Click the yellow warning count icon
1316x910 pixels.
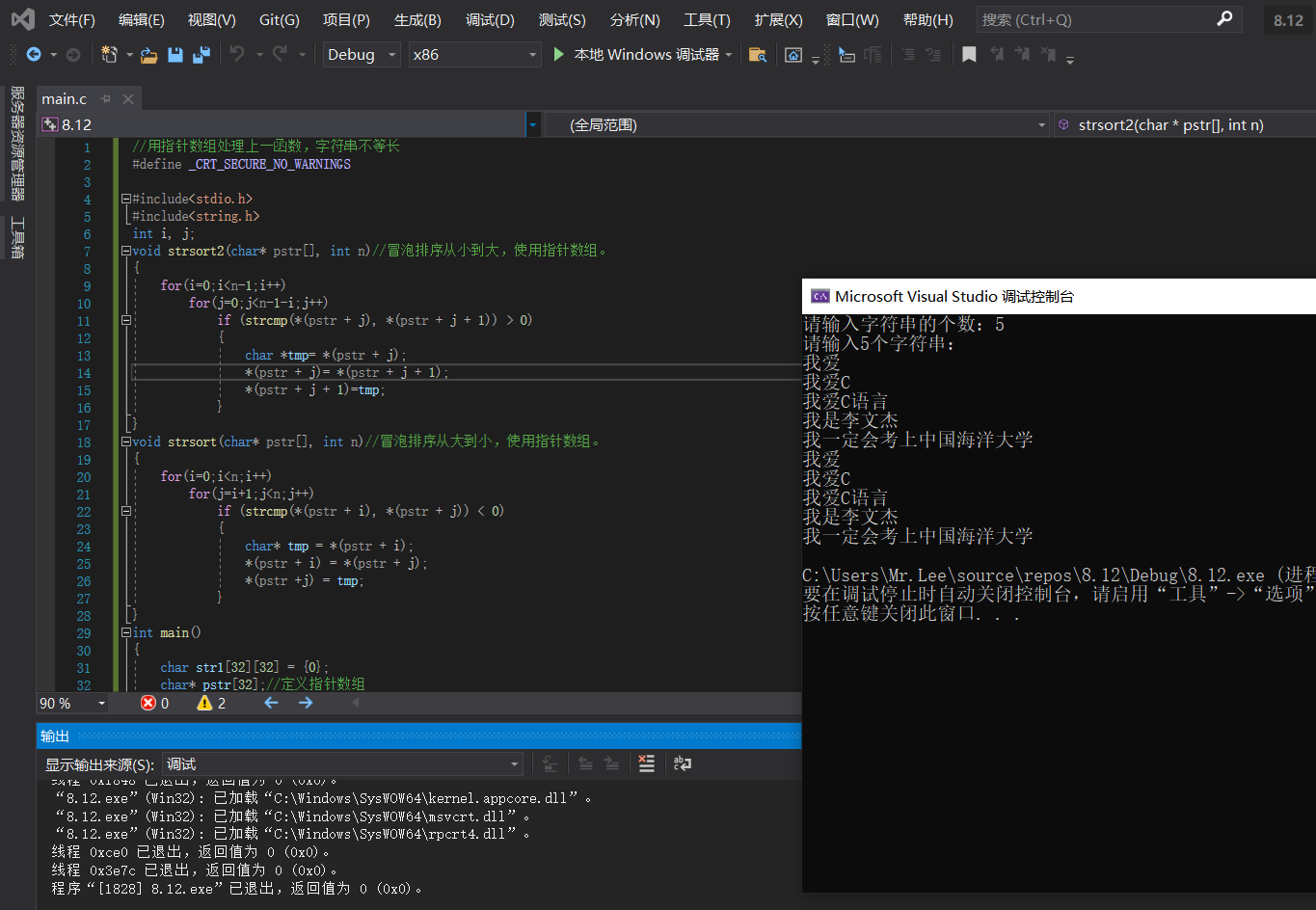tap(204, 703)
